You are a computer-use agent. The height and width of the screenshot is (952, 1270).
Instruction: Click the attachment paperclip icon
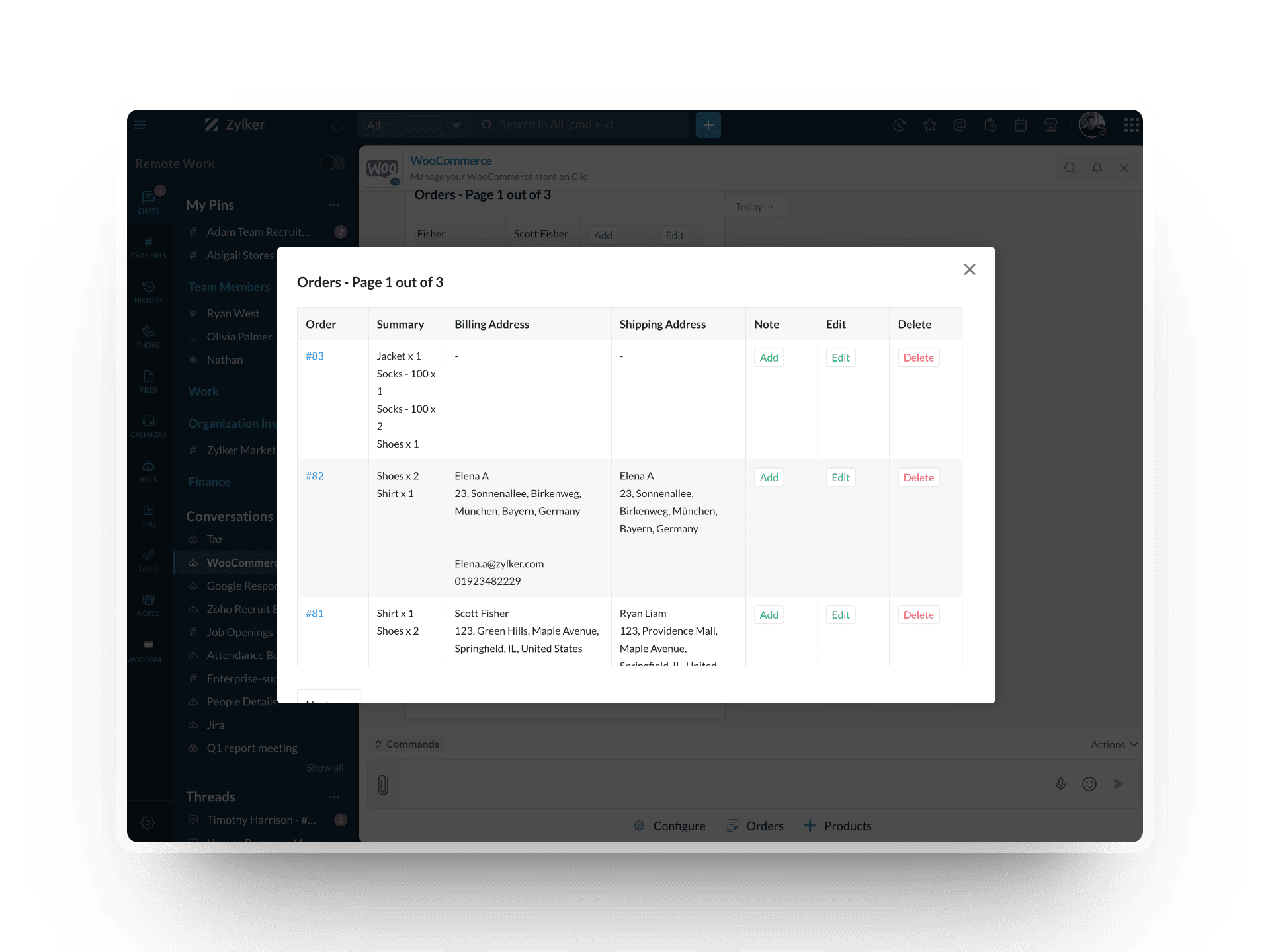383,785
